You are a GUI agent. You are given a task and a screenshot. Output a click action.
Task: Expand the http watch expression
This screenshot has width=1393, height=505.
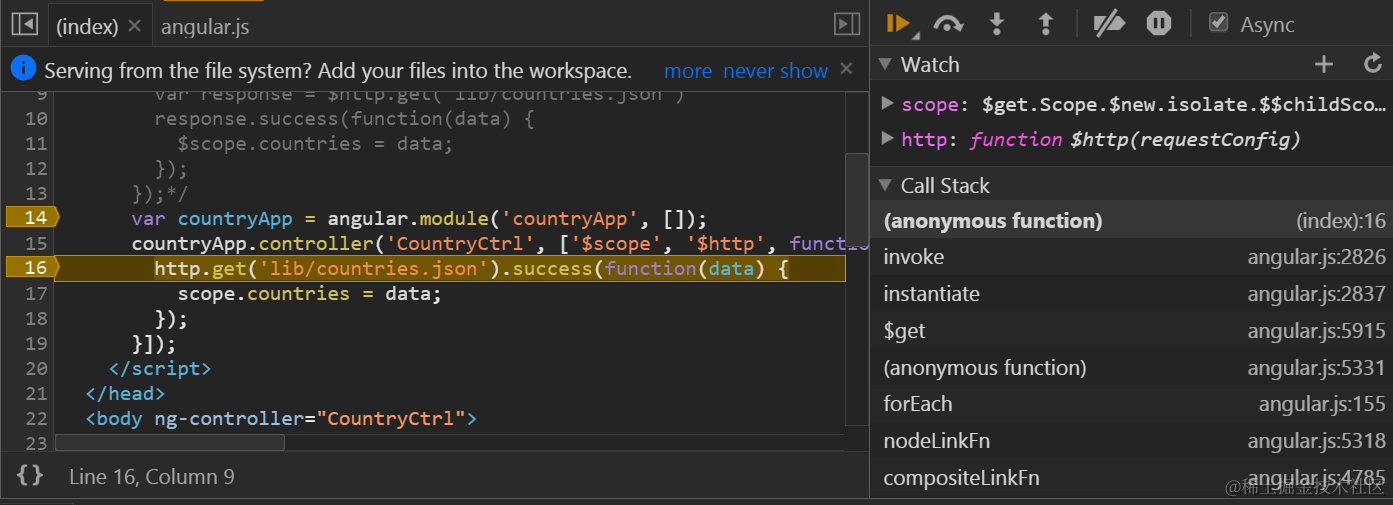pyautogui.click(x=887, y=139)
